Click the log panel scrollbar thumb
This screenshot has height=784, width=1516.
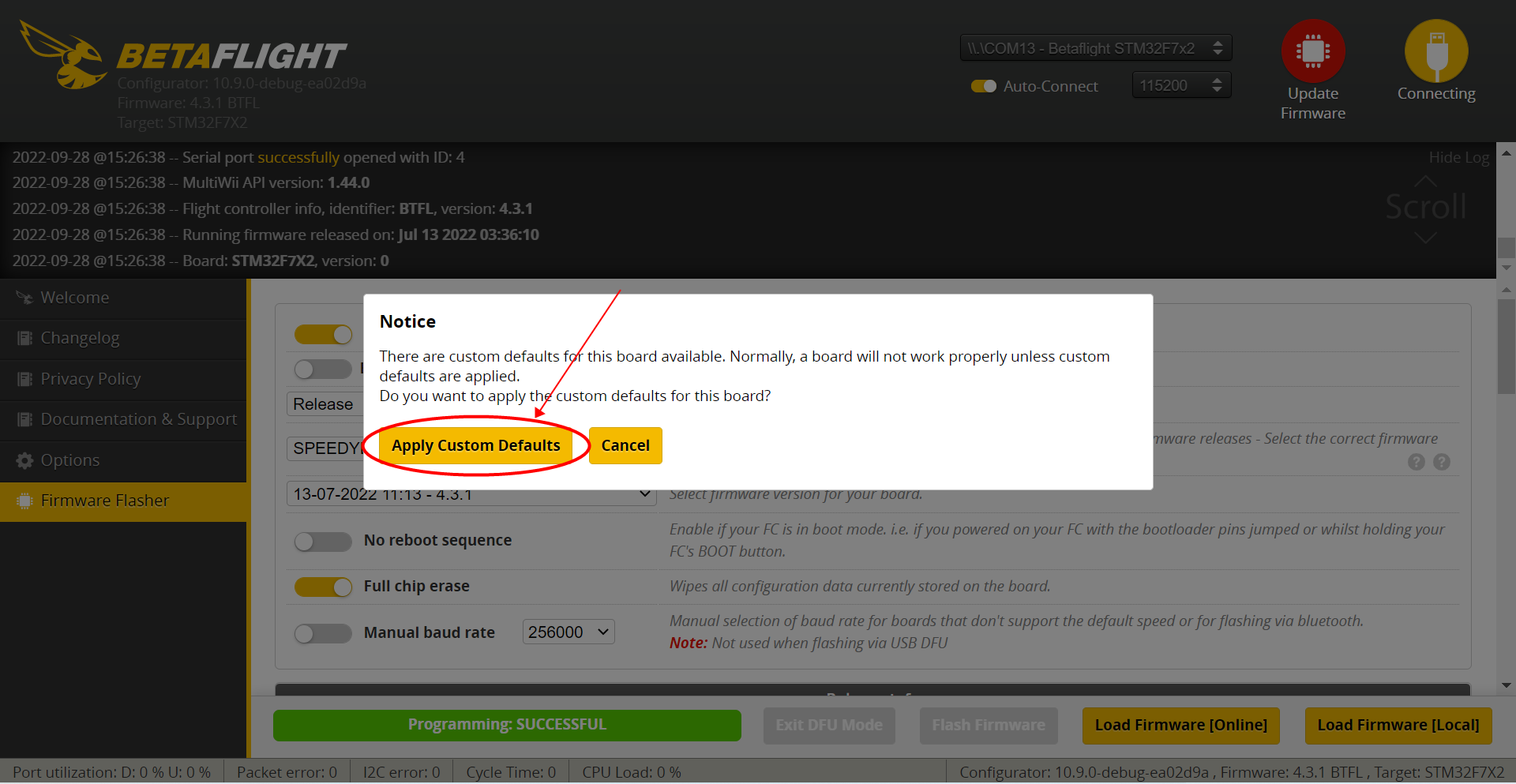pyautogui.click(x=1507, y=247)
